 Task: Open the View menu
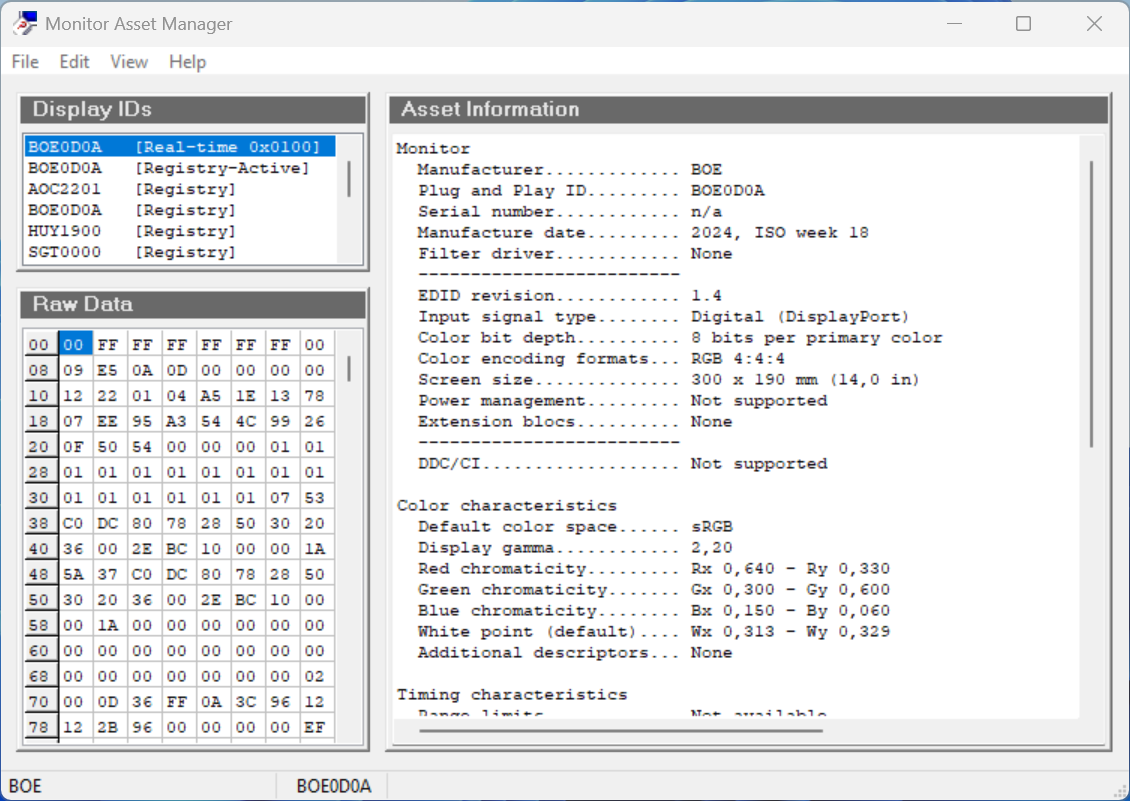point(129,62)
